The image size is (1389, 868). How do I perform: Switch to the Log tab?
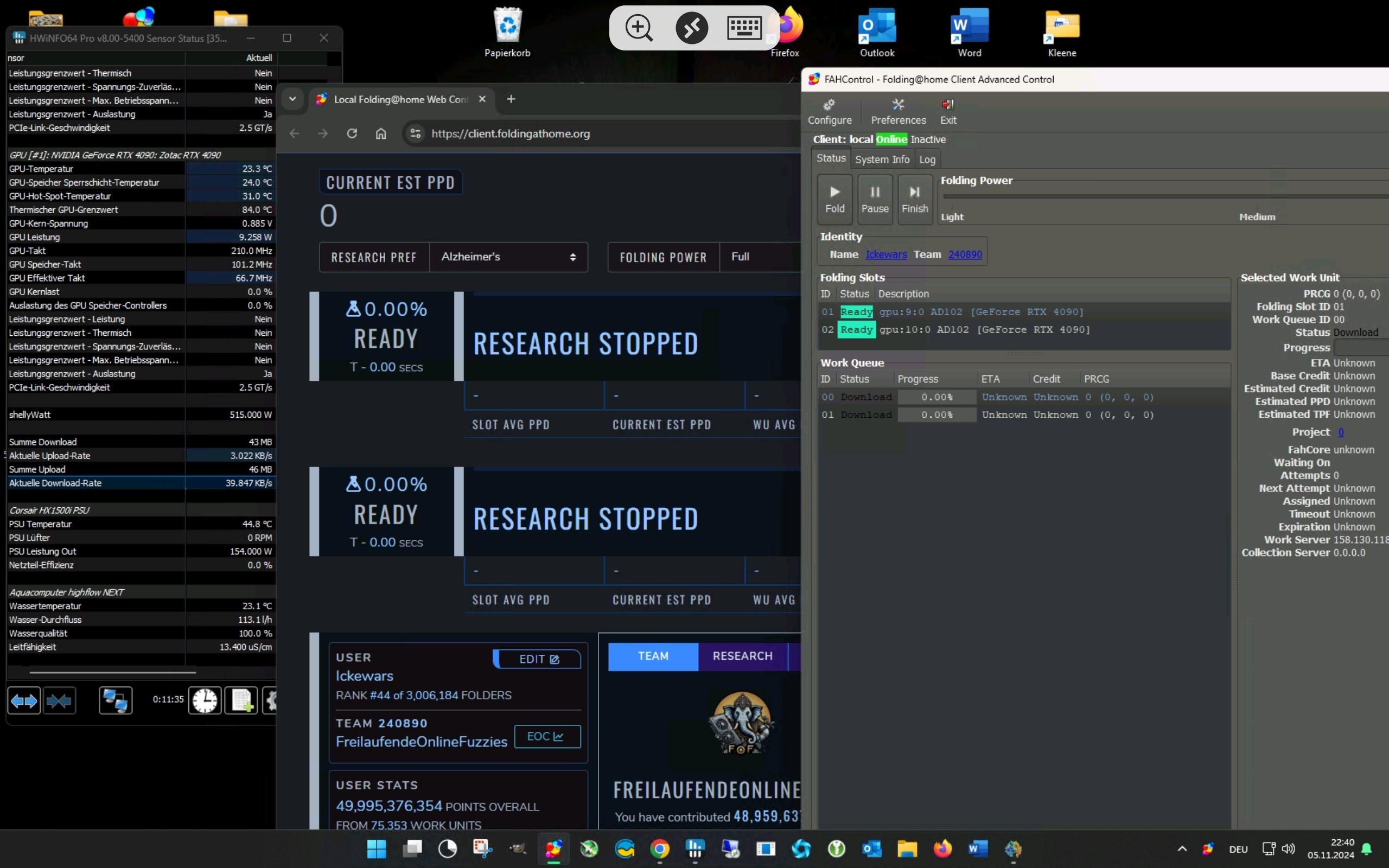[x=926, y=159]
